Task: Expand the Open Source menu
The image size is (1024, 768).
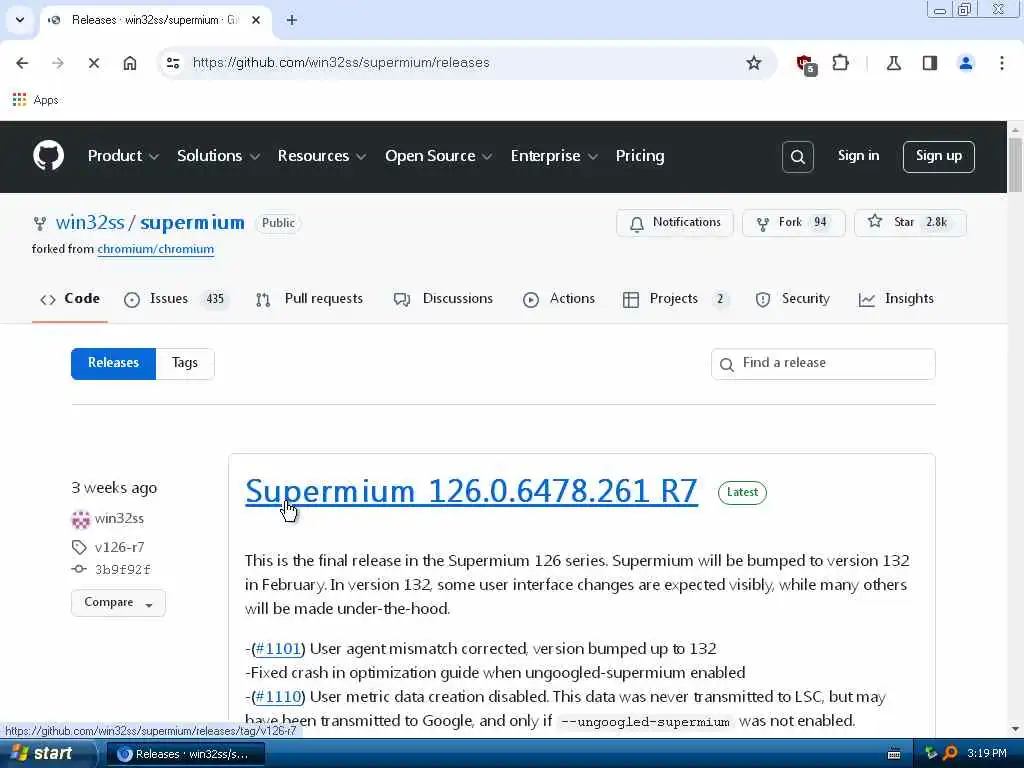Action: 438,156
